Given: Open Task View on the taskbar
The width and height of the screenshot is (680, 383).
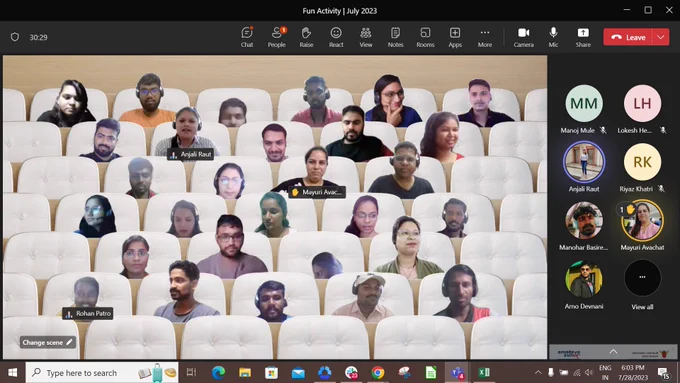Looking at the screenshot, I should 191,373.
